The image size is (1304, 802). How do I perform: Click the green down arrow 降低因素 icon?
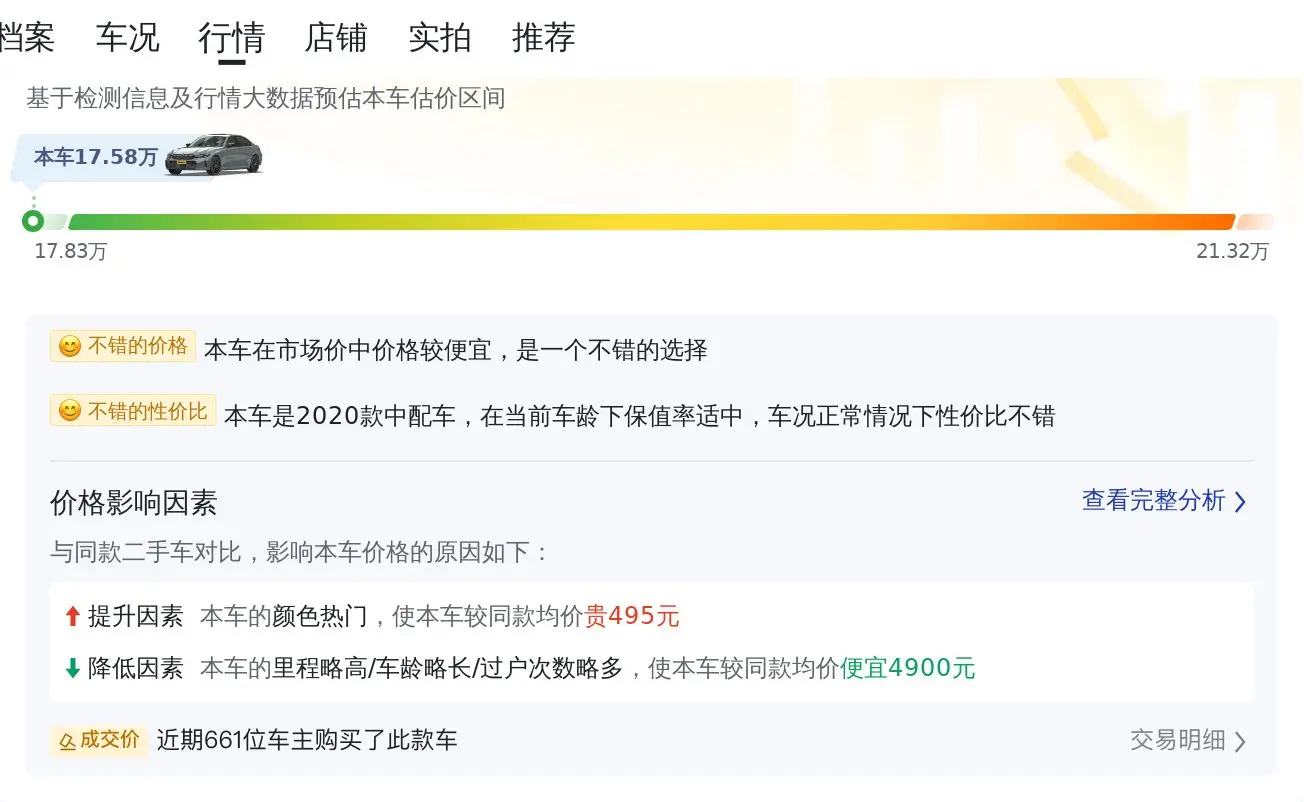72,668
